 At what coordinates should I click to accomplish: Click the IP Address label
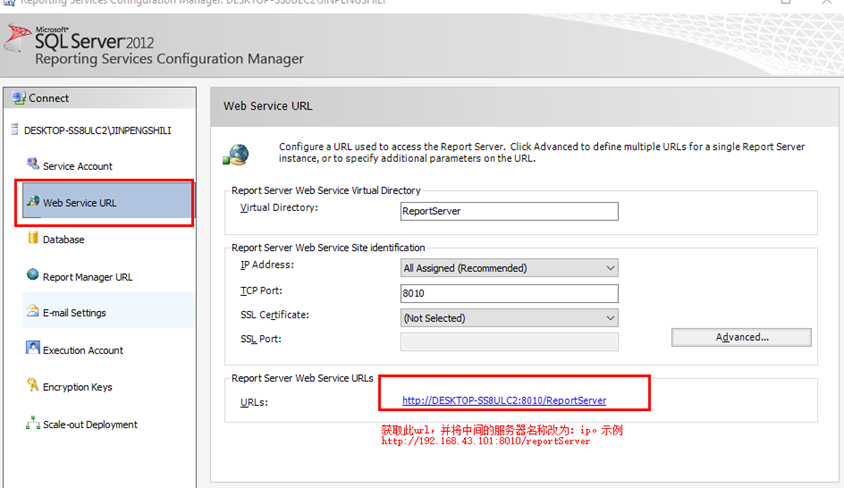click(x=267, y=265)
